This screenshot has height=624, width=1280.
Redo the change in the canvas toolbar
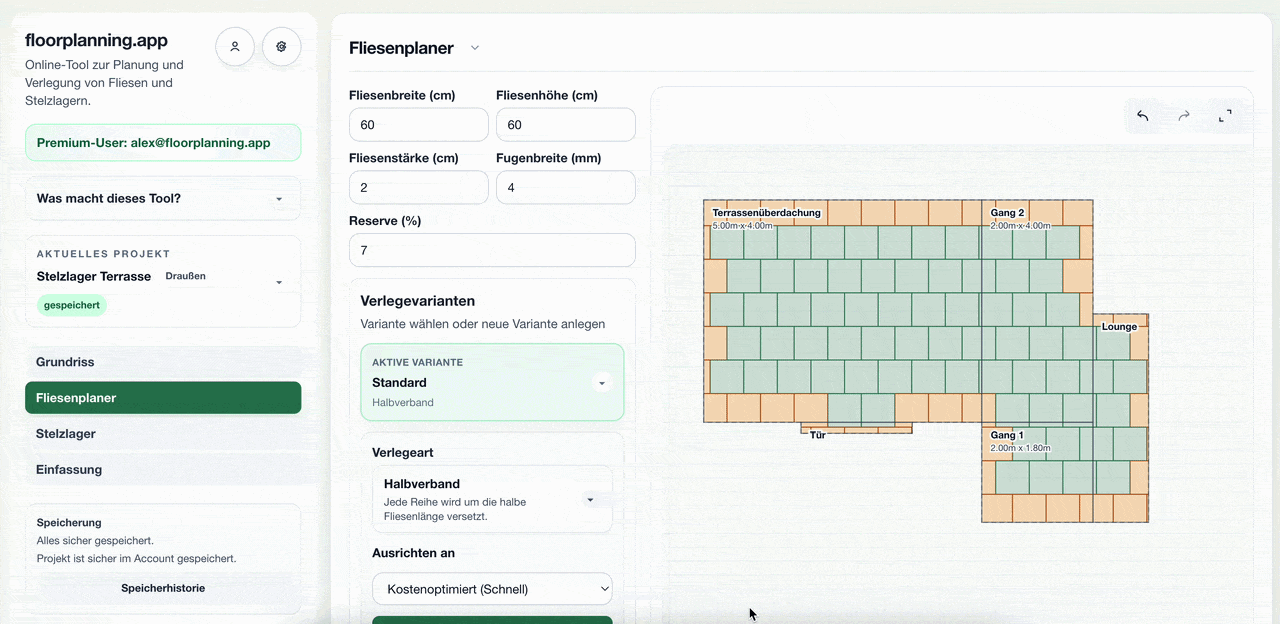[1184, 116]
